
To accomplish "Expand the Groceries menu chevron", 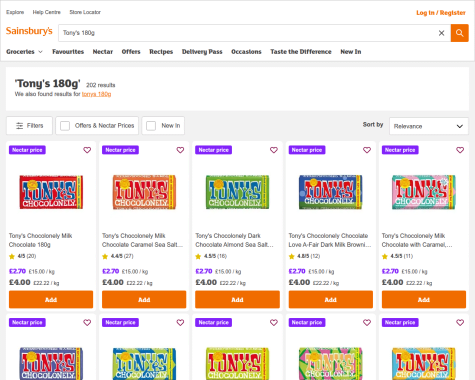I will pos(41,52).
